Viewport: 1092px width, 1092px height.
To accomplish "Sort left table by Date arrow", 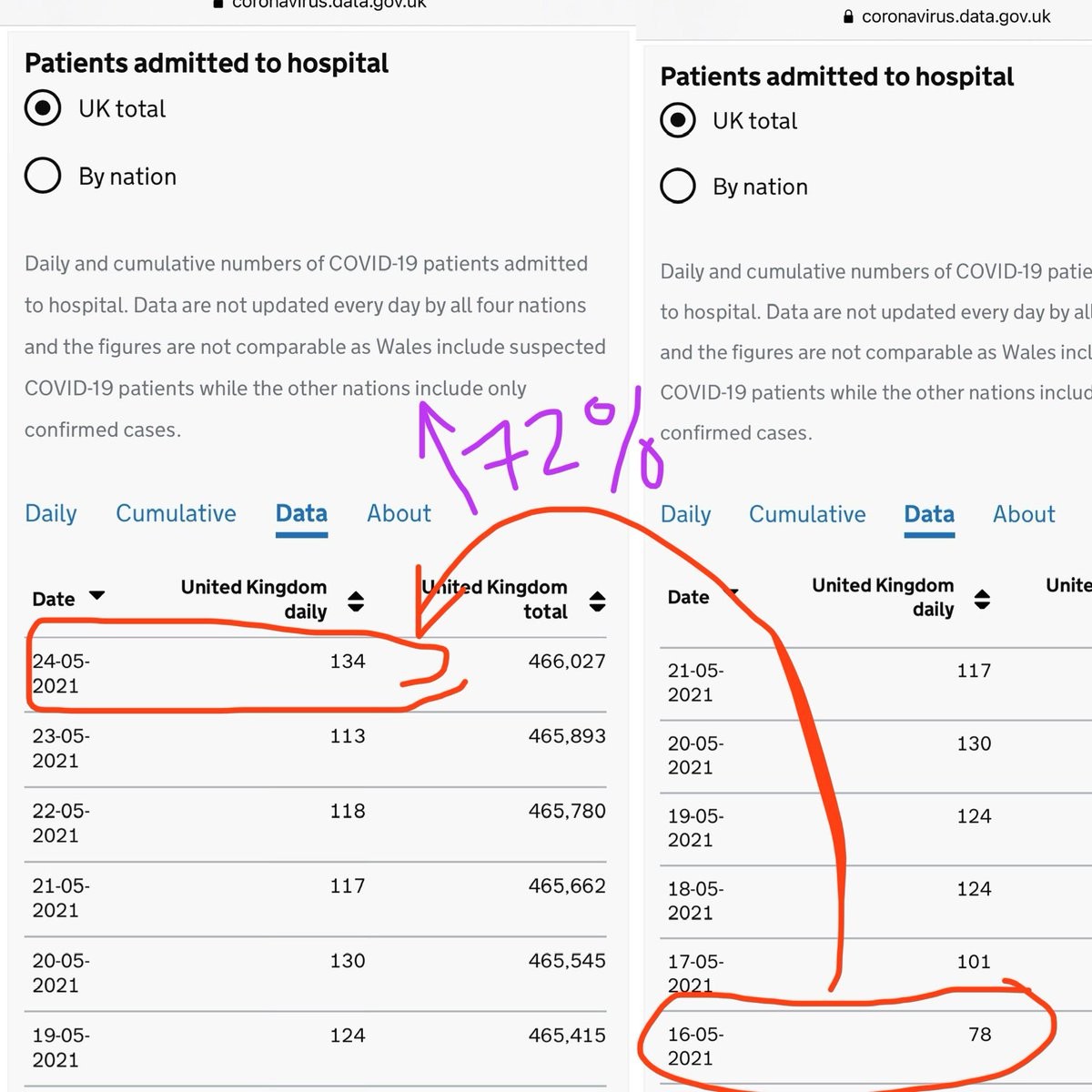I will click(x=97, y=596).
